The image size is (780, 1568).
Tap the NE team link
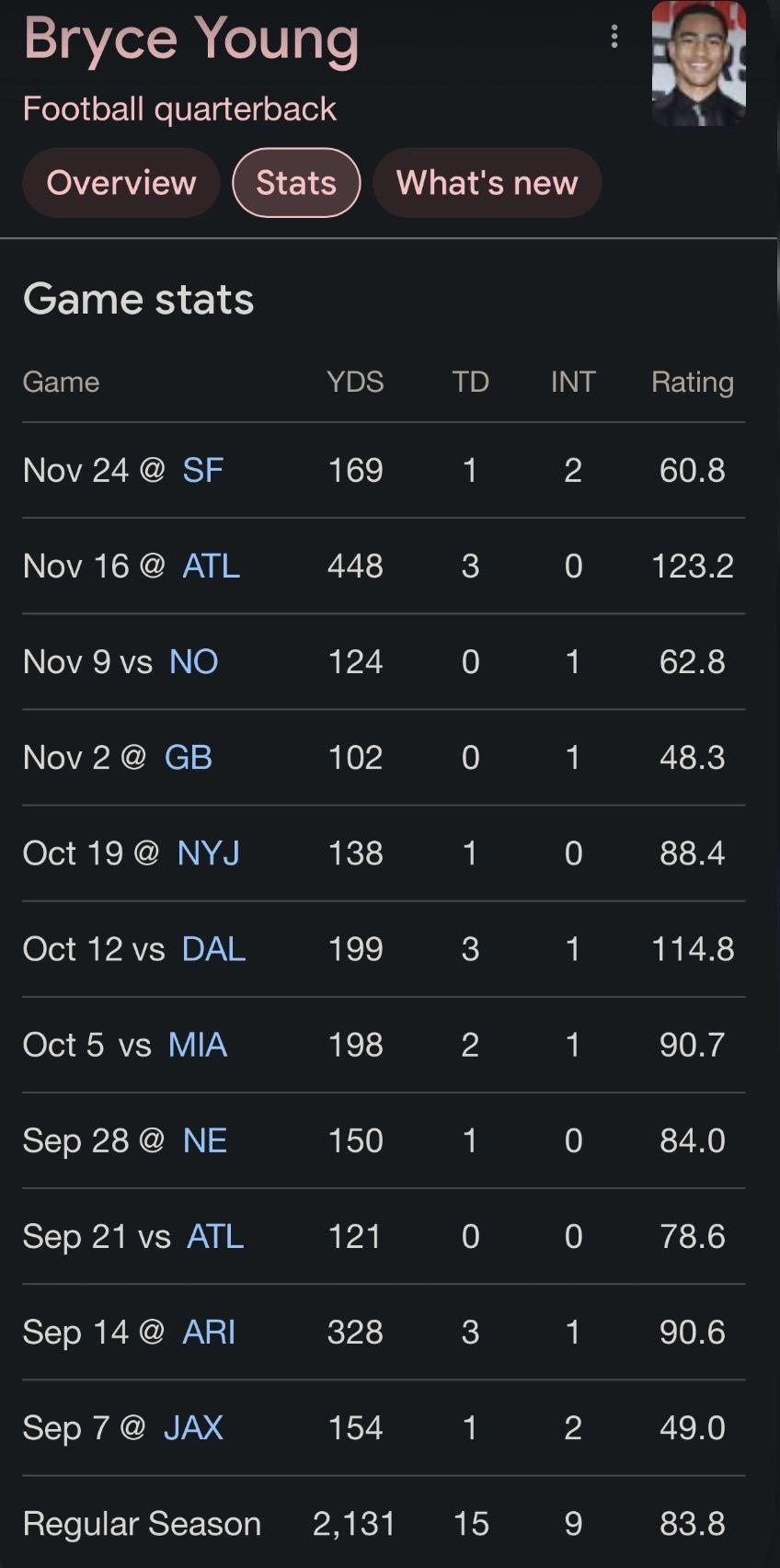pyautogui.click(x=204, y=1140)
